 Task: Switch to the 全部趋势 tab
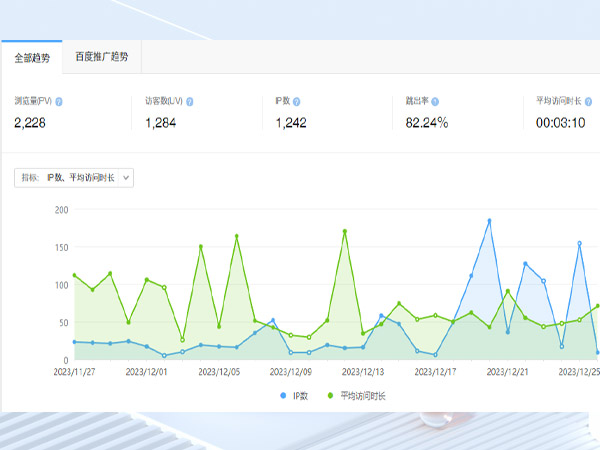pyautogui.click(x=32, y=58)
